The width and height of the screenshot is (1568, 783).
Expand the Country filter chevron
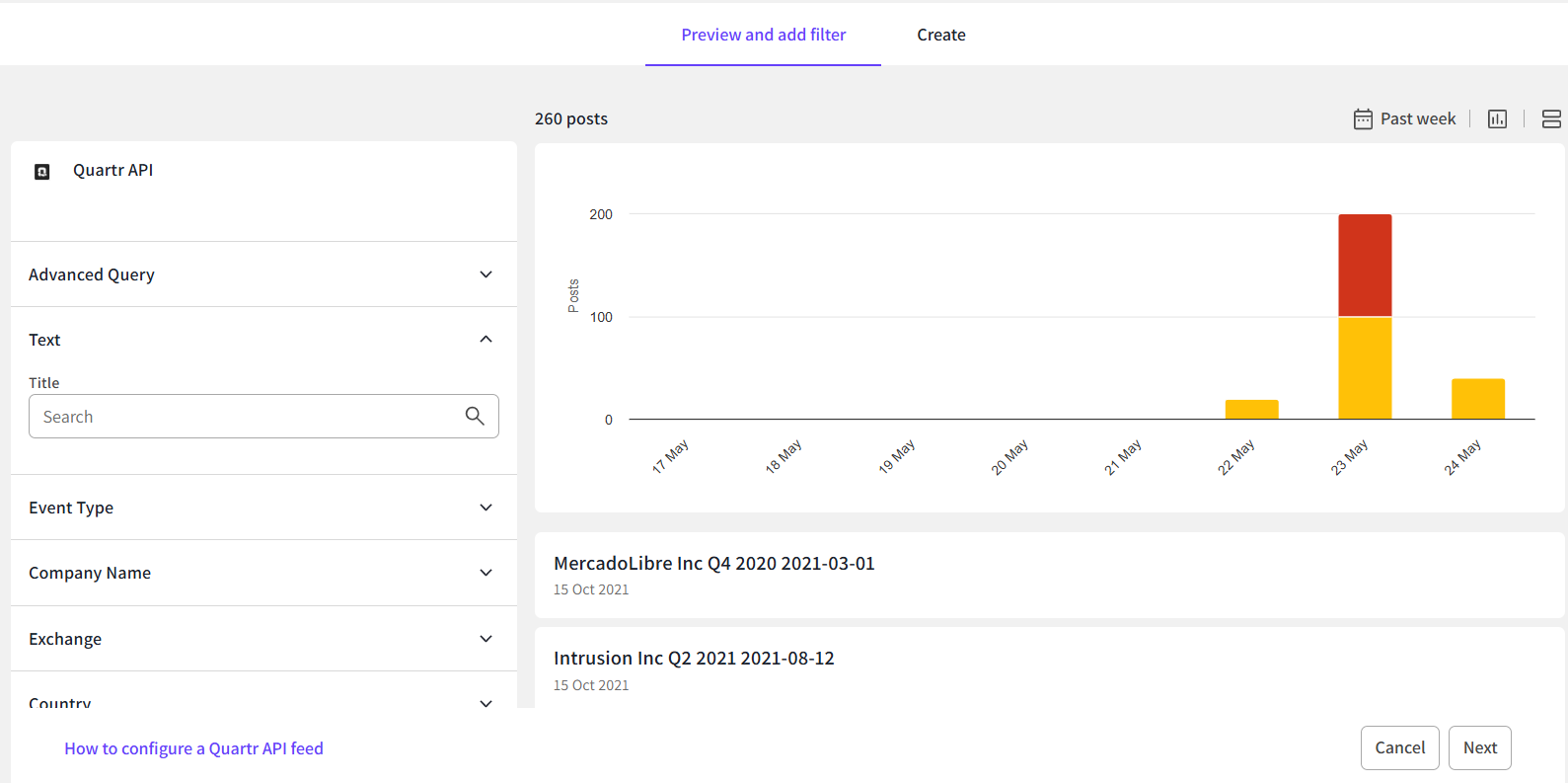485,703
